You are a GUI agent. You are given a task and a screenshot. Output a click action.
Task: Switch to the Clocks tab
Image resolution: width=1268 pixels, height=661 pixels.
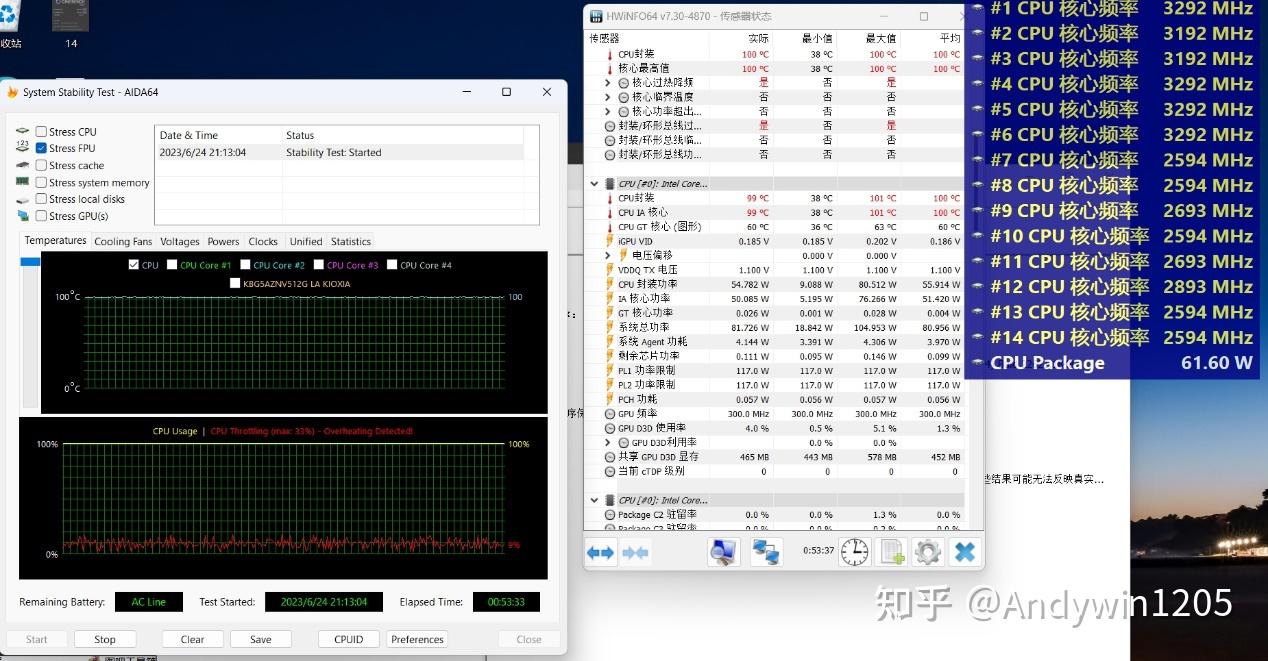click(263, 241)
